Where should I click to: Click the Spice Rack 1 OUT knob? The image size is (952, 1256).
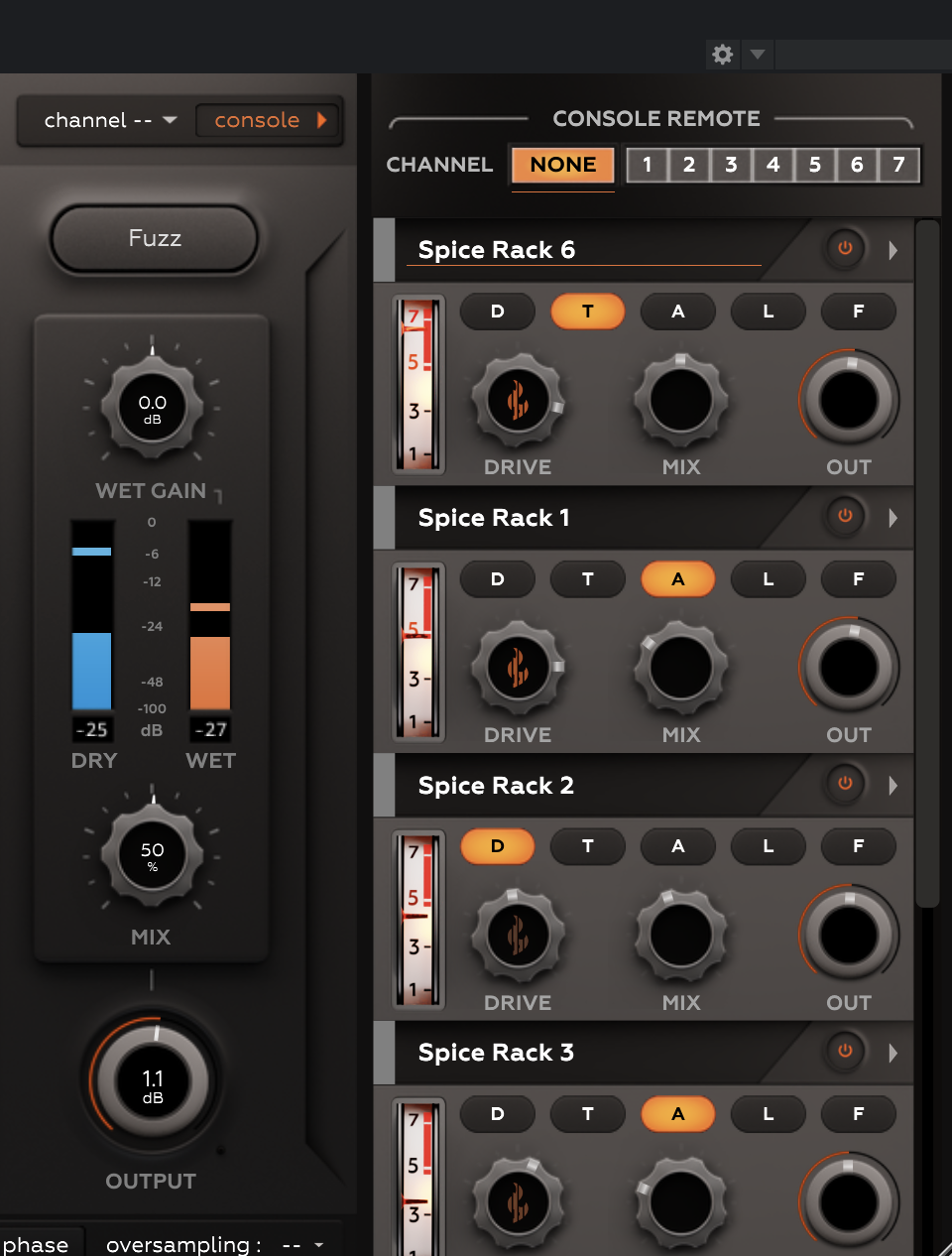tap(849, 667)
